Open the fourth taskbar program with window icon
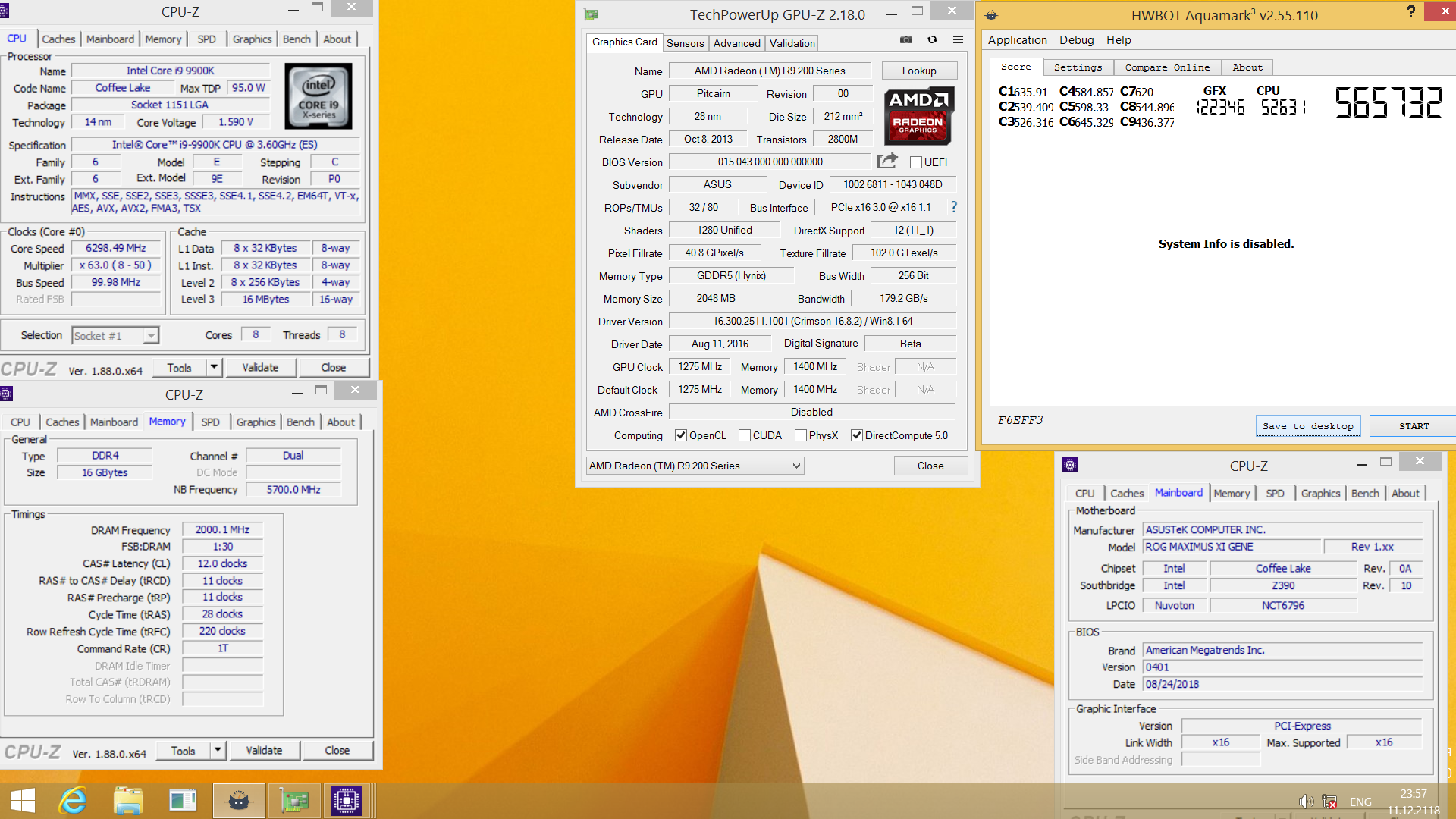The width and height of the screenshot is (1456, 819). [x=183, y=801]
